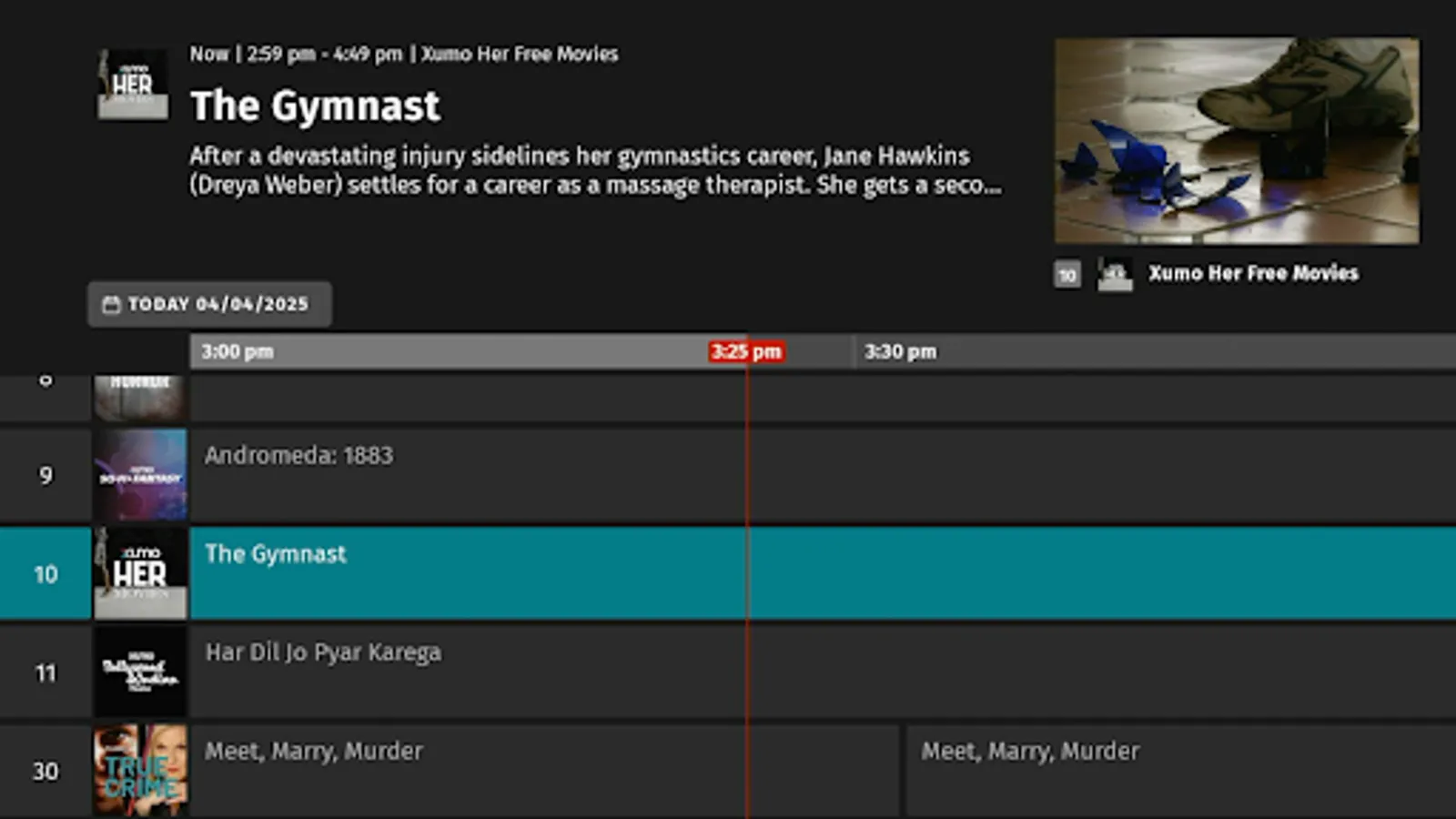The width and height of the screenshot is (1456, 819).
Task: Select the Andromeda: 1883 program cell
Action: click(455, 473)
